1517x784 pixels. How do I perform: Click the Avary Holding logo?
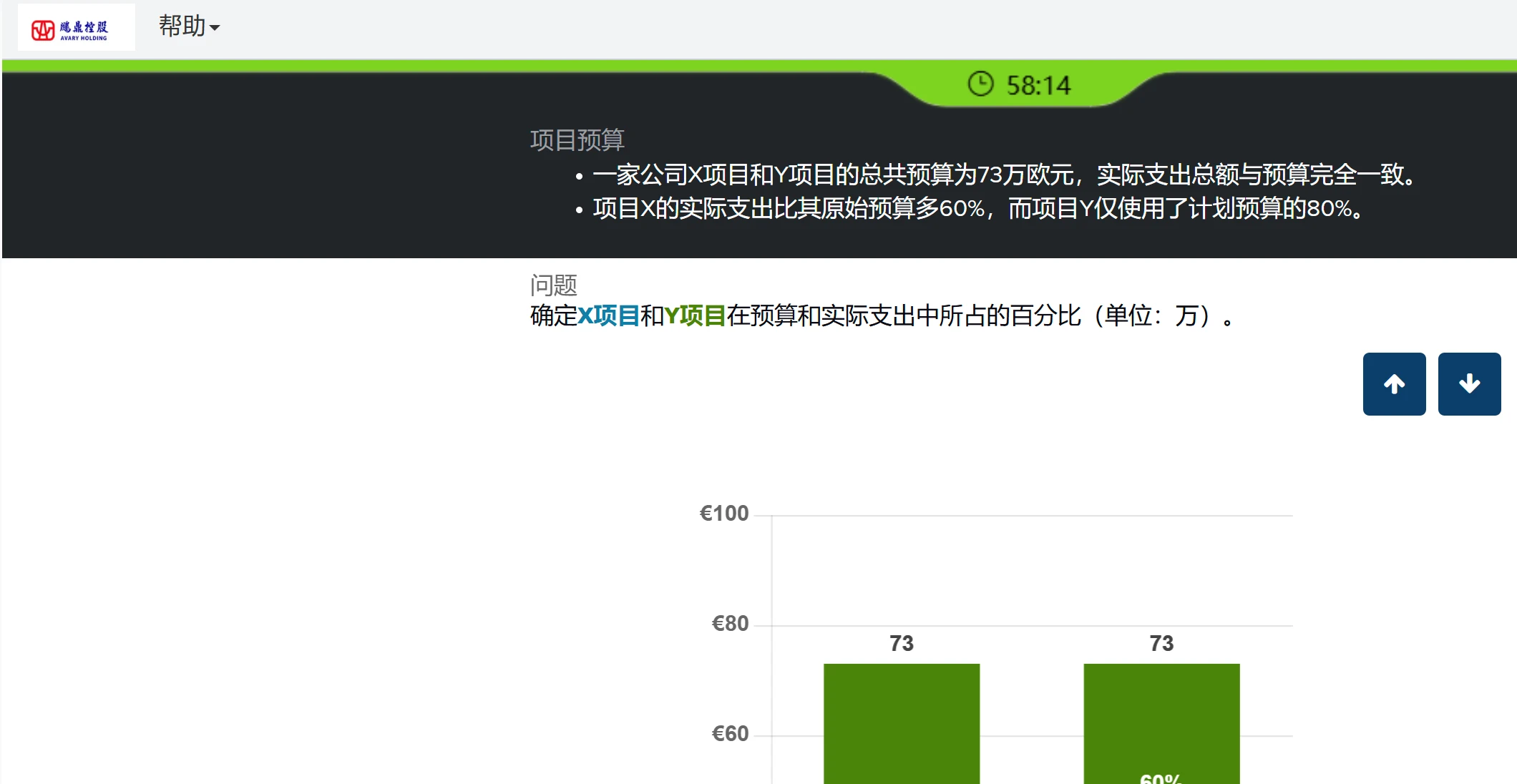(76, 28)
